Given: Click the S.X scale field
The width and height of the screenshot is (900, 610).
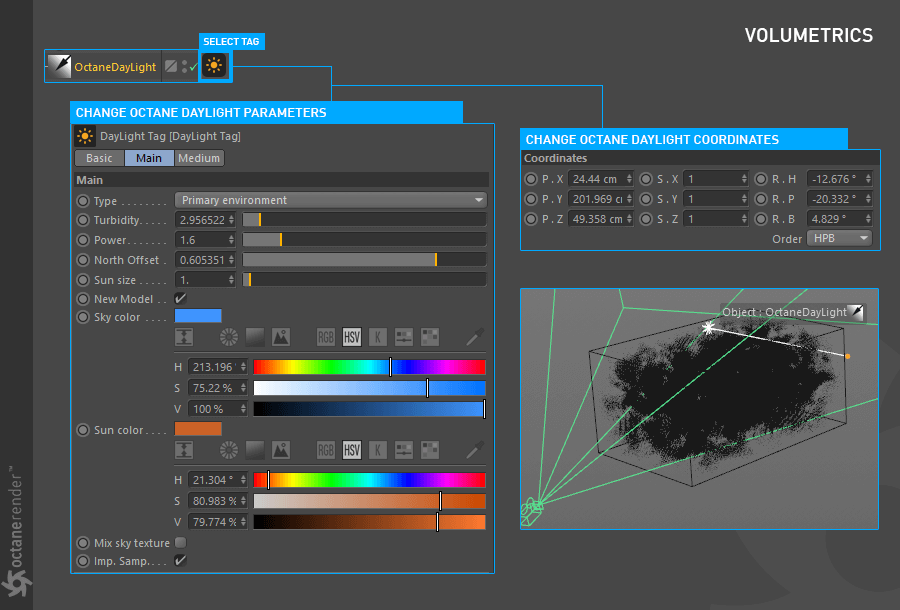Looking at the screenshot, I should click(x=716, y=179).
